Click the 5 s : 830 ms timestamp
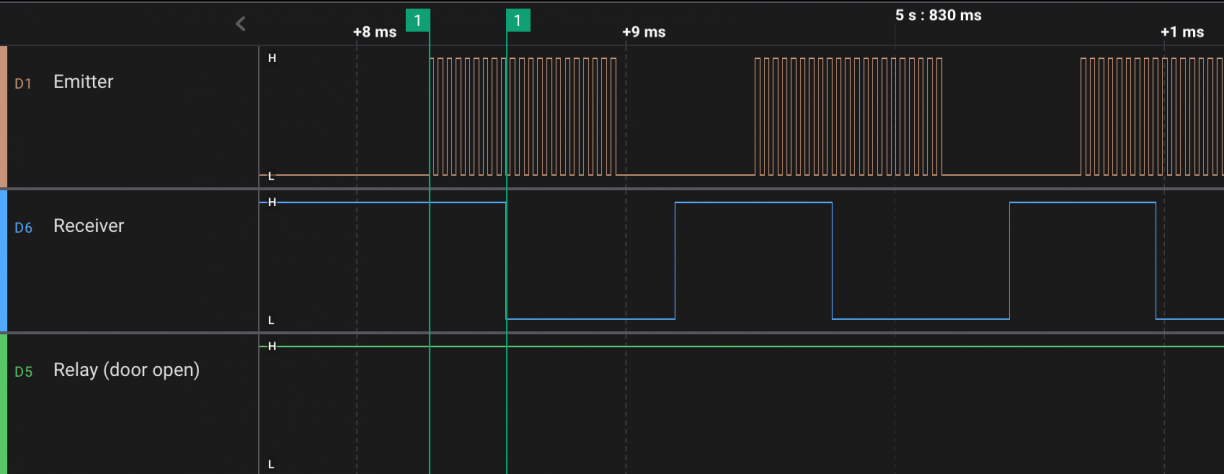This screenshot has height=474, width=1224. click(938, 15)
